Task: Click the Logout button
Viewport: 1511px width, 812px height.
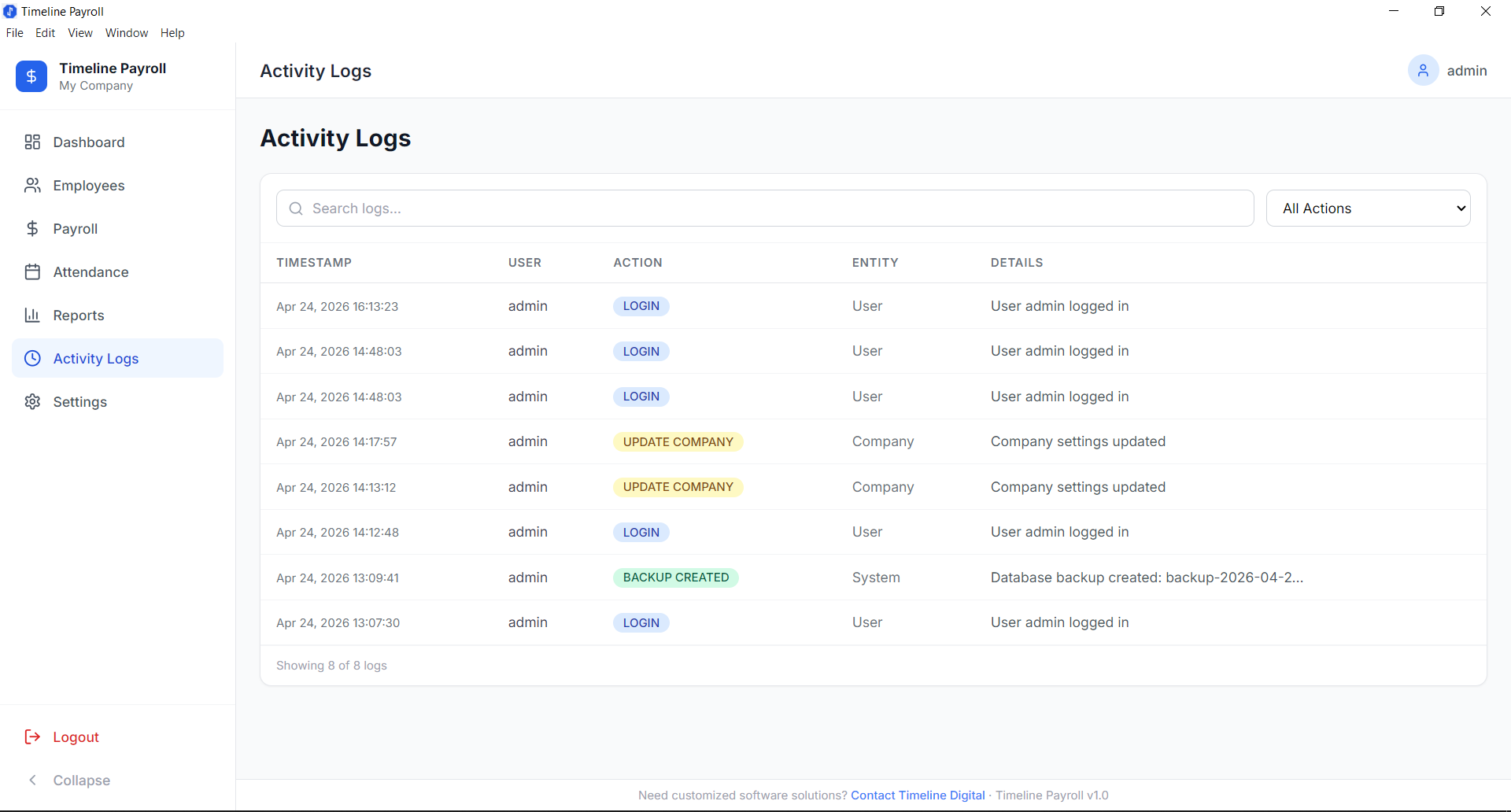Action: tap(63, 737)
